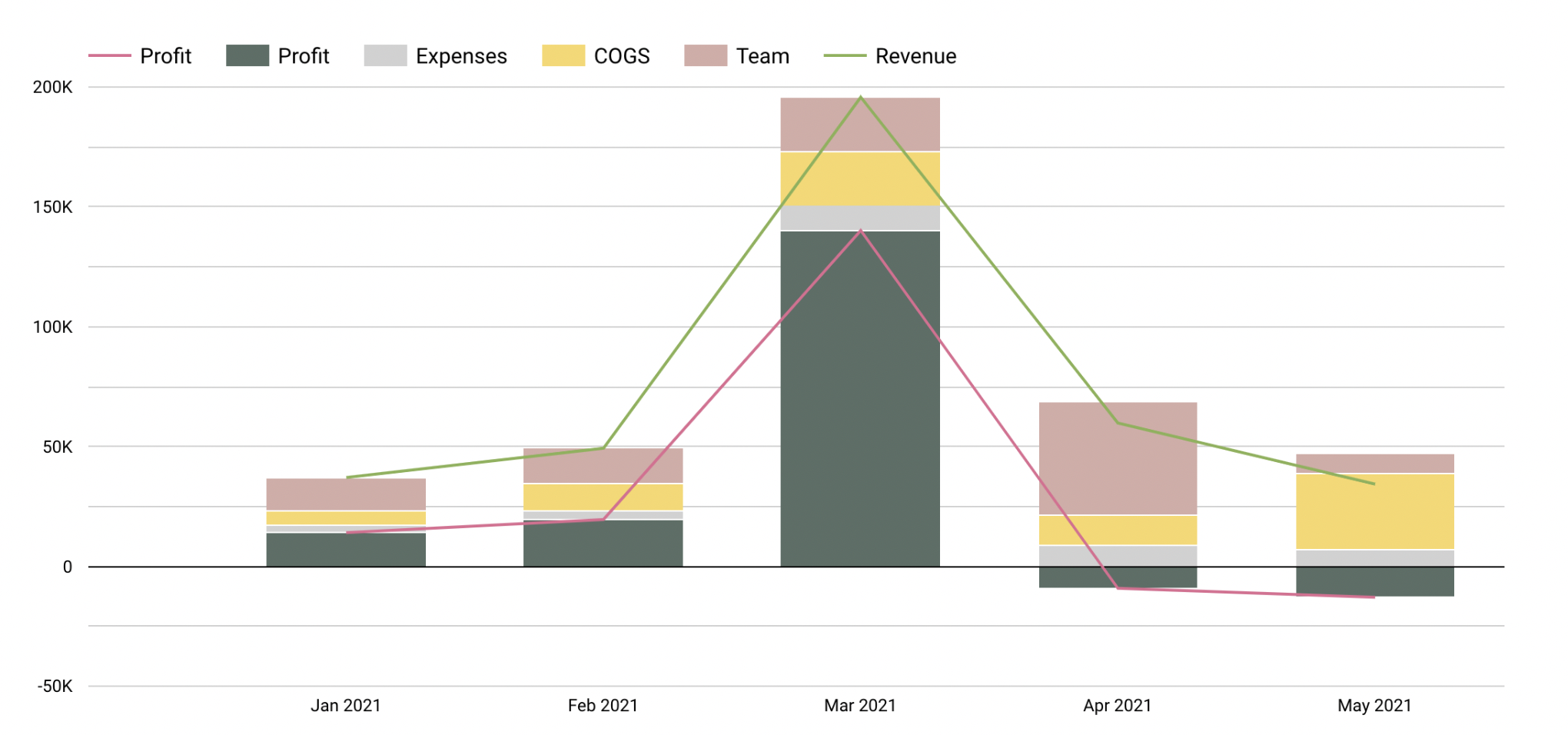Select the February 2021 Profit bar segment
Viewport: 1568px width, 735px height.
[603, 544]
